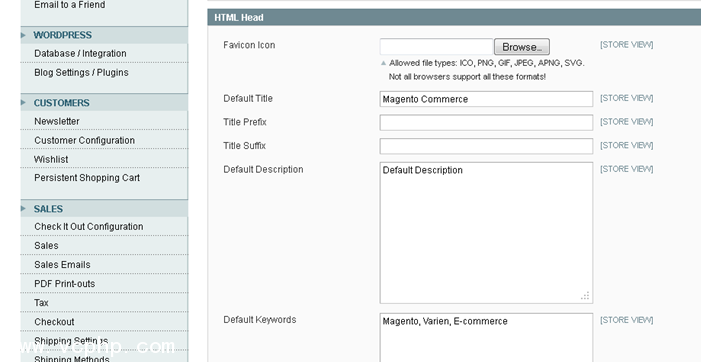This screenshot has height=362, width=701.
Task: Click the [STORE VIEW] text beside Default Title
Action: point(626,98)
